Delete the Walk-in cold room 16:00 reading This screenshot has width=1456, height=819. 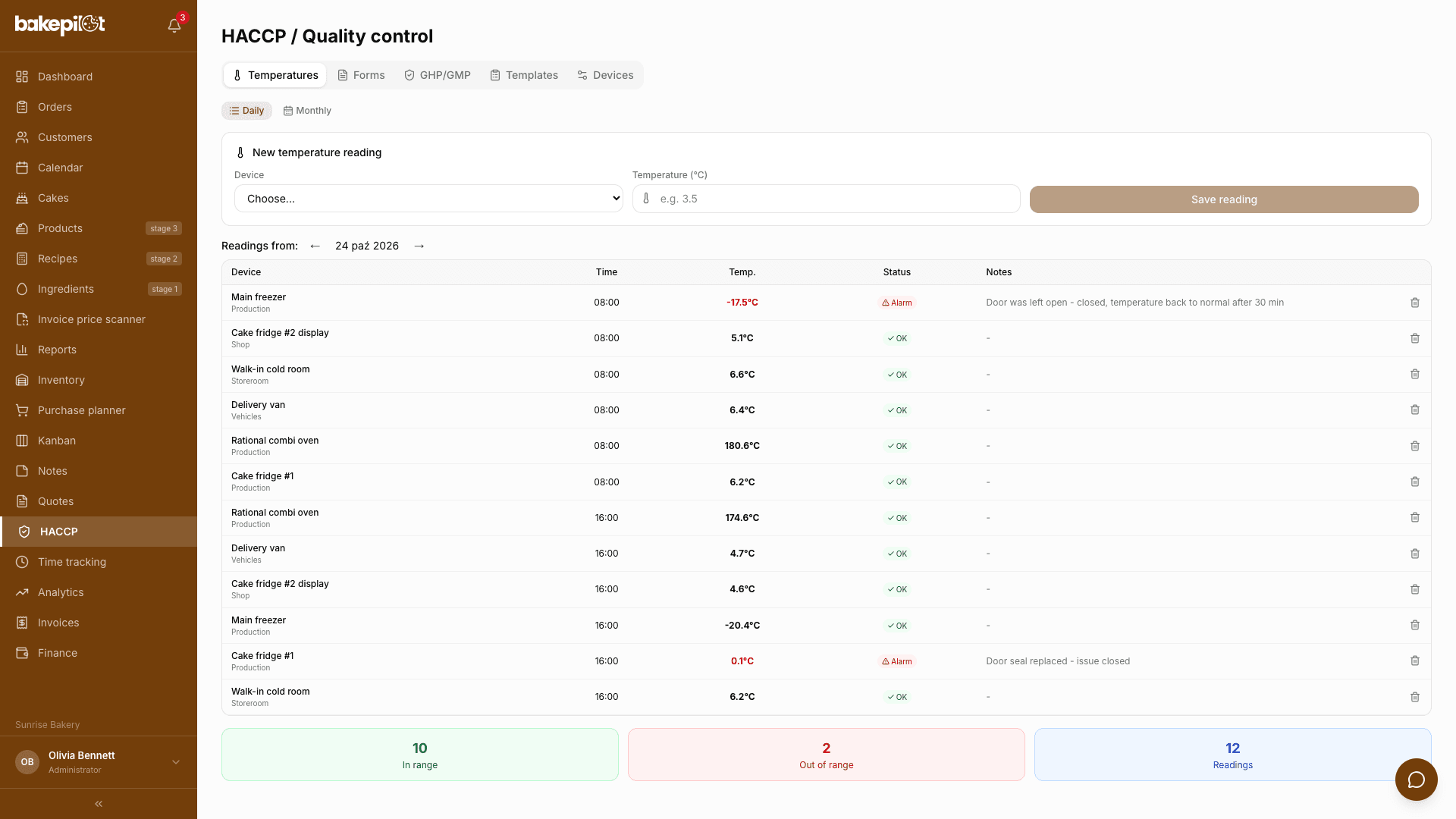click(1414, 697)
